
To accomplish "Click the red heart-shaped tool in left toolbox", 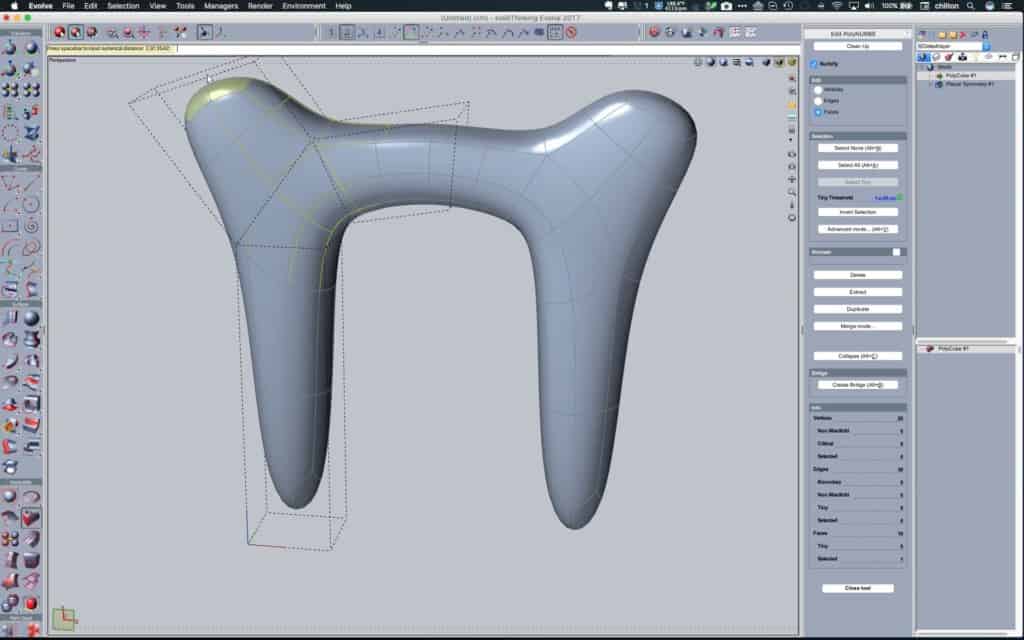I will 32,518.
